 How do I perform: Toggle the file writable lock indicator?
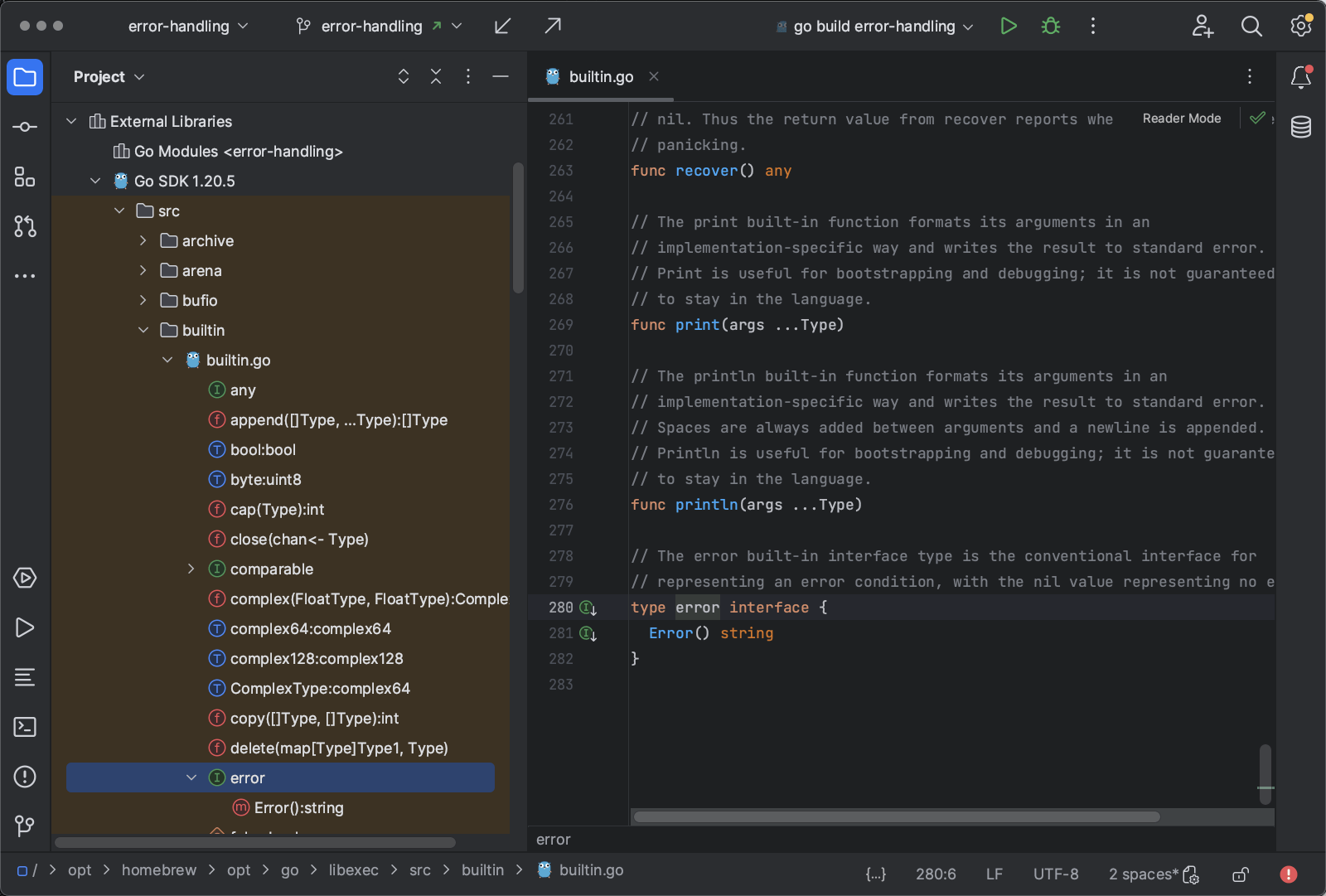coord(1241,874)
